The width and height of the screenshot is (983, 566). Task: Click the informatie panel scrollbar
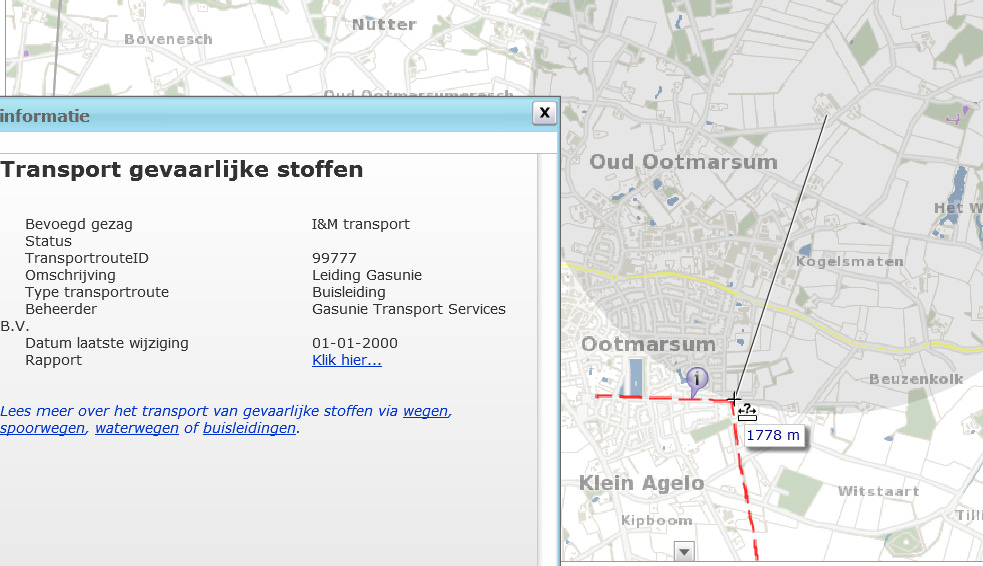tap(547, 360)
